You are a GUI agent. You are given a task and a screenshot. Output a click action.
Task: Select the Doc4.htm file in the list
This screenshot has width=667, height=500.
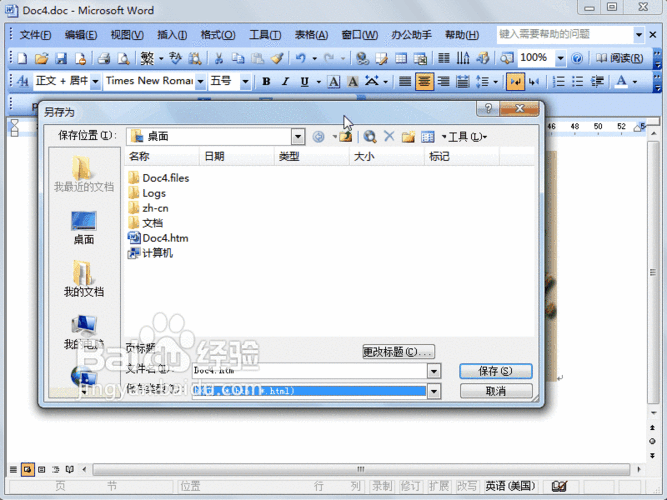coord(165,238)
